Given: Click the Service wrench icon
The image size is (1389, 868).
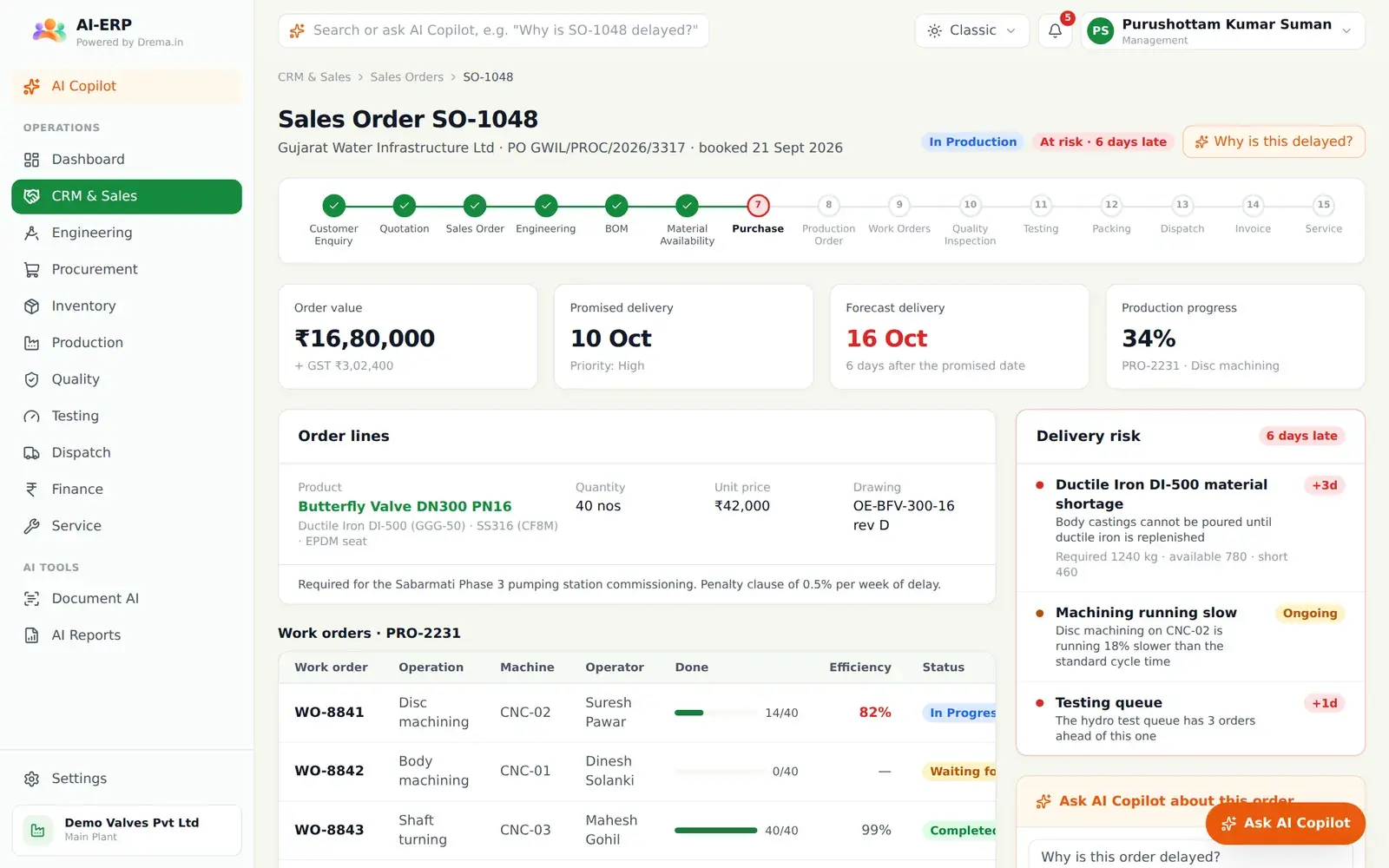Looking at the screenshot, I should tap(32, 526).
